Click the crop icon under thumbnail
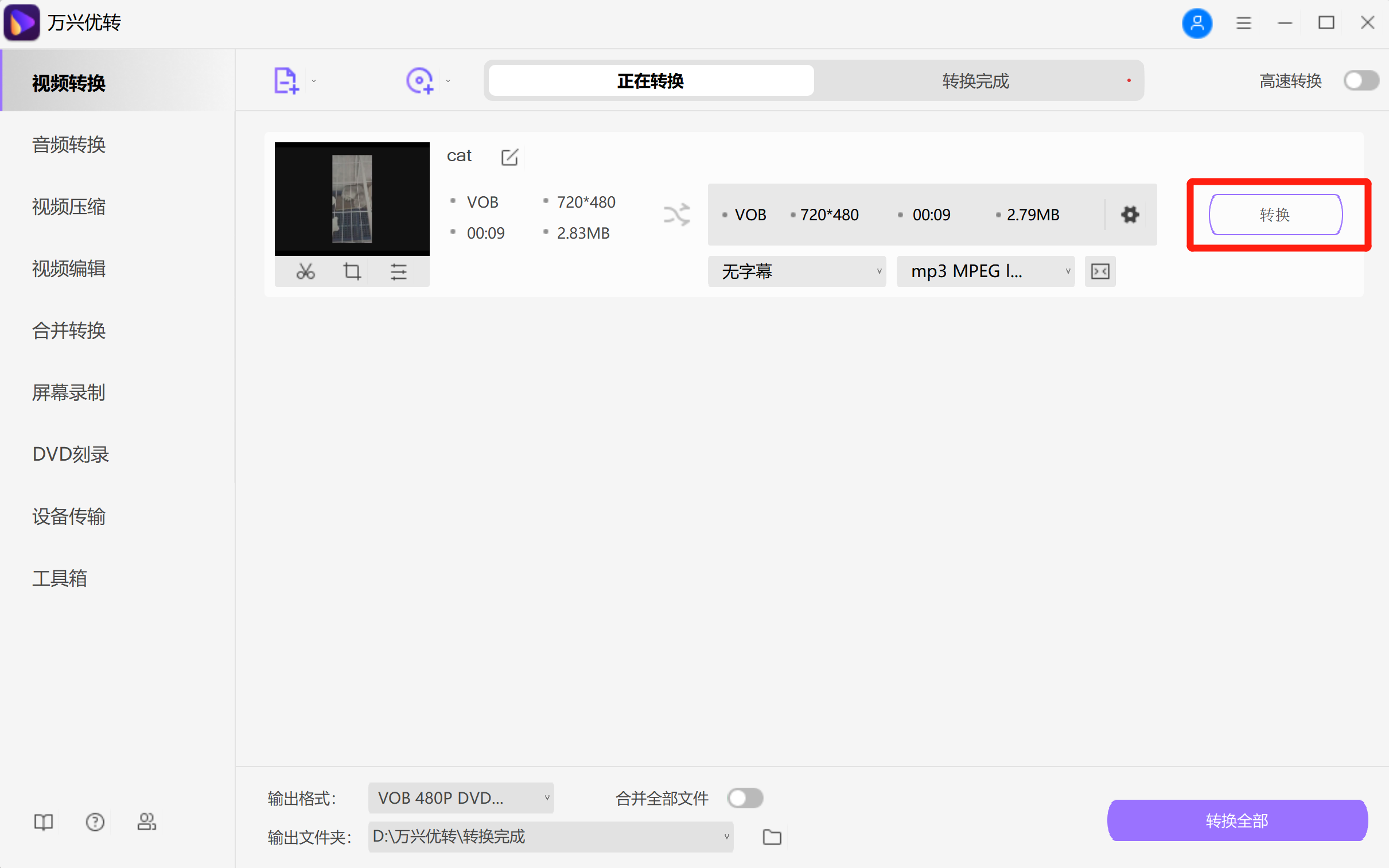 coord(352,271)
